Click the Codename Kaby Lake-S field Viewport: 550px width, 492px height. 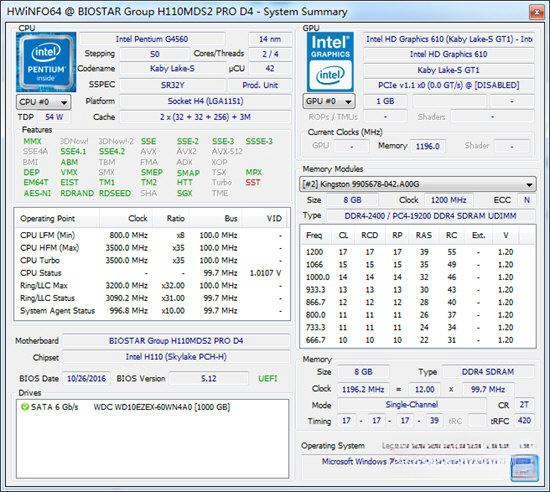pyautogui.click(x=172, y=68)
